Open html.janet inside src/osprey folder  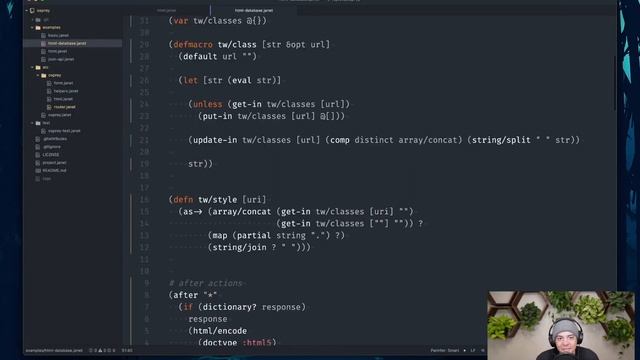[63, 99]
